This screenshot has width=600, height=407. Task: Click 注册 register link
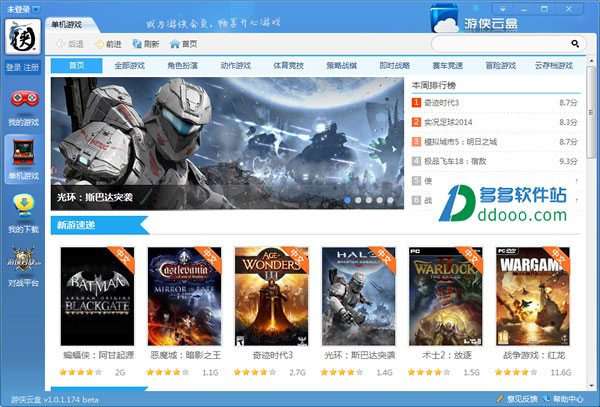[31, 67]
